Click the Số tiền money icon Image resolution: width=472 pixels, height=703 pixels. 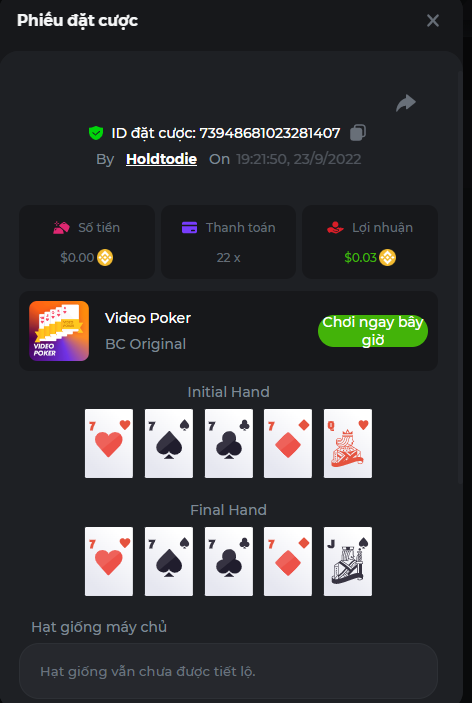pos(61,228)
